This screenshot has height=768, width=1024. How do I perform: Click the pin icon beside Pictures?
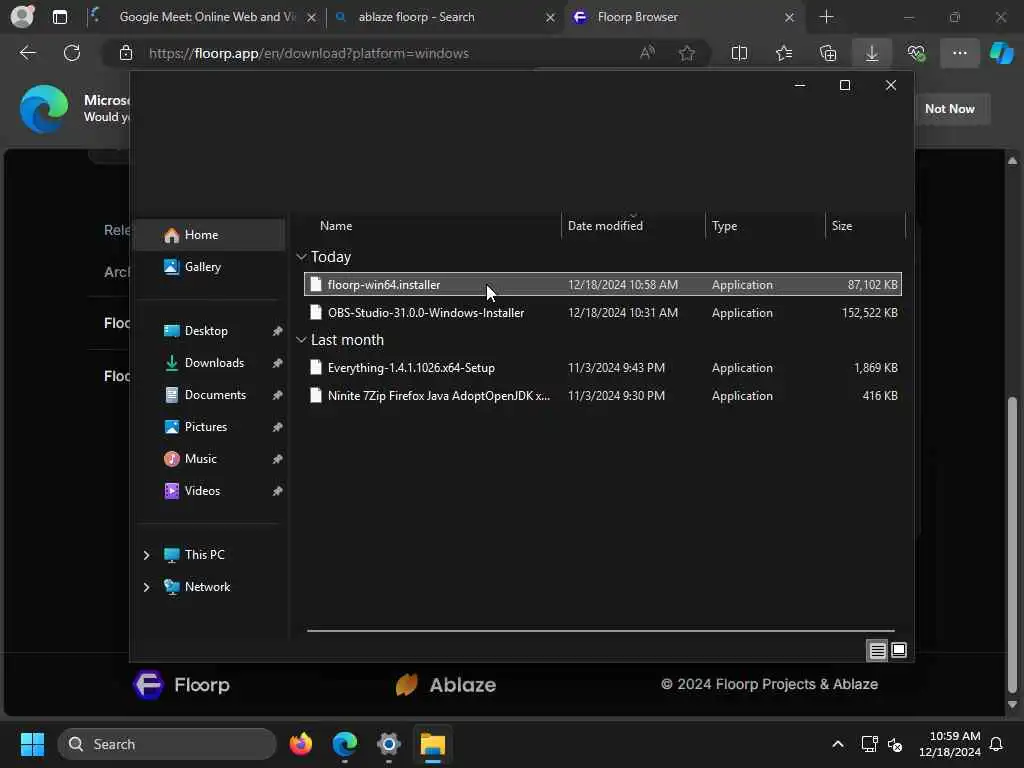[x=278, y=427]
